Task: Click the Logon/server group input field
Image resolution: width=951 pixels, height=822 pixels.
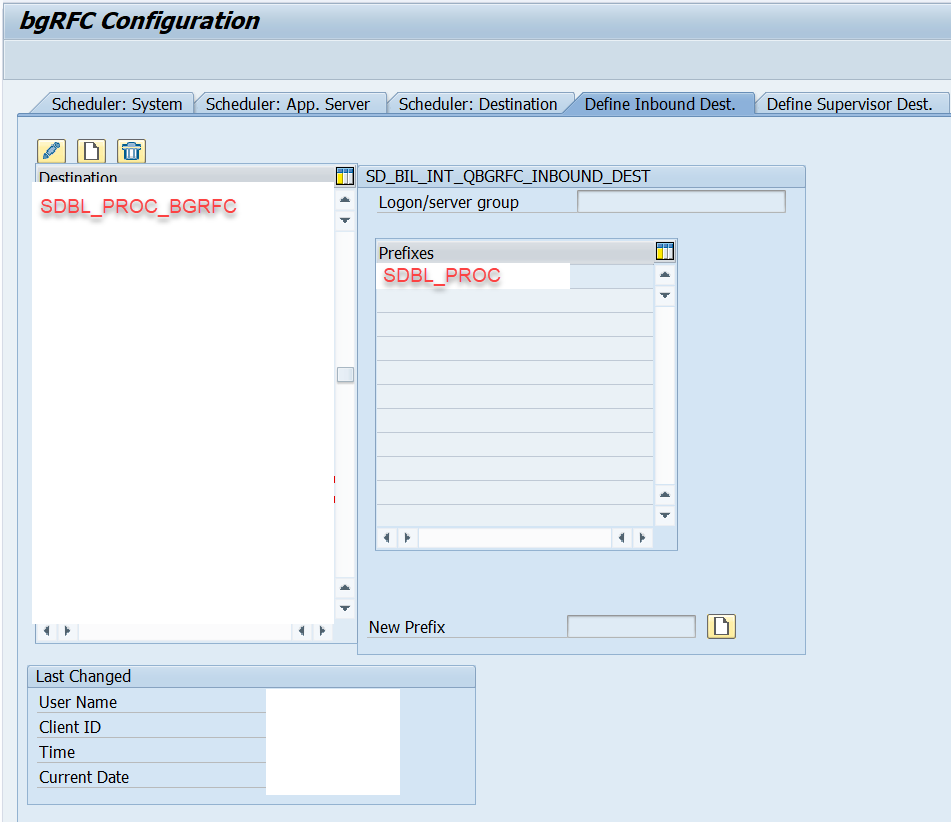Action: pos(681,201)
